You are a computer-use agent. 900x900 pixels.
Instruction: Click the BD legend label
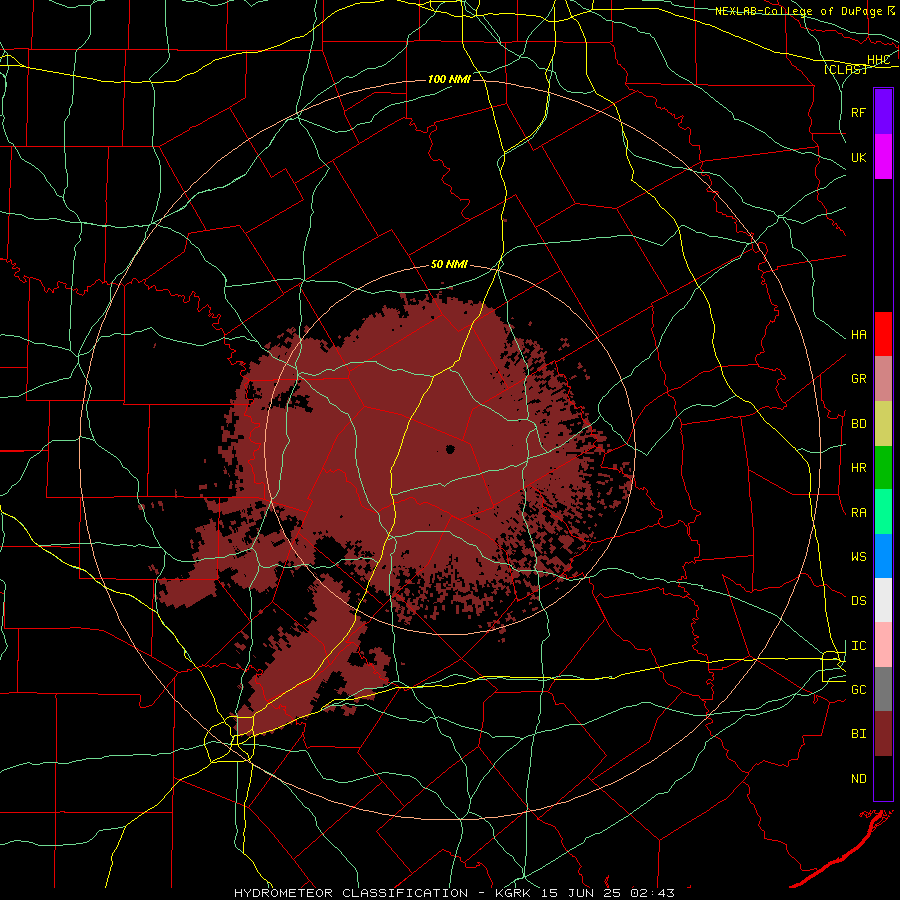(859, 424)
